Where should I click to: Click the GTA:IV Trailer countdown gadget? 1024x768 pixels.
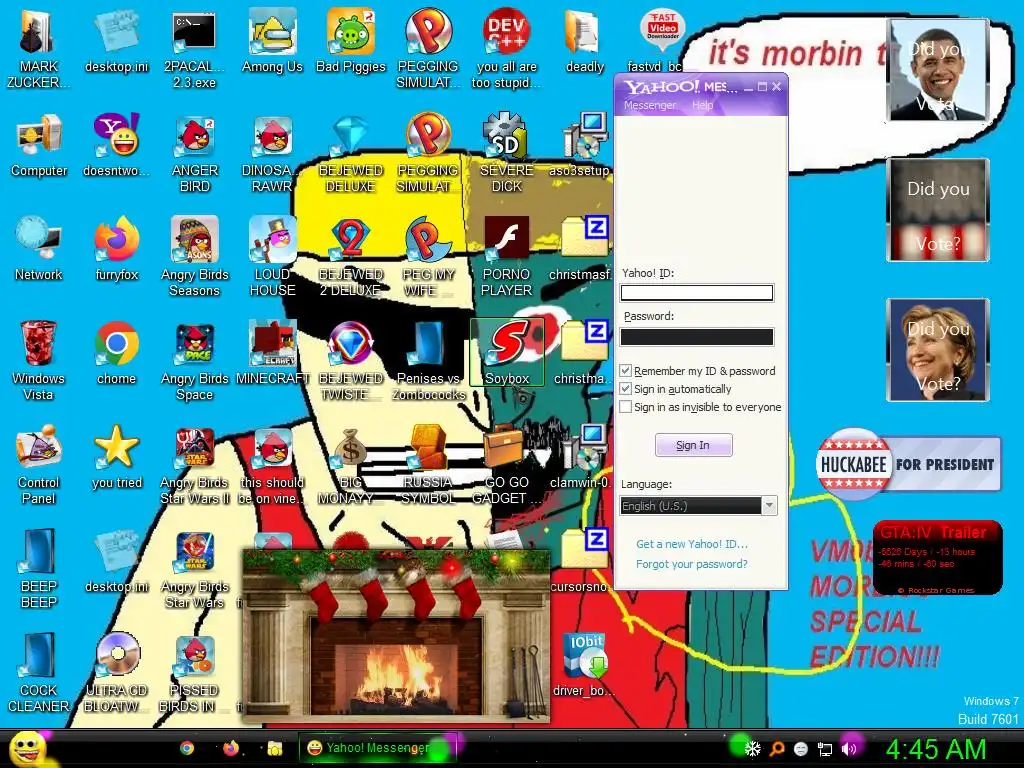[x=938, y=558]
